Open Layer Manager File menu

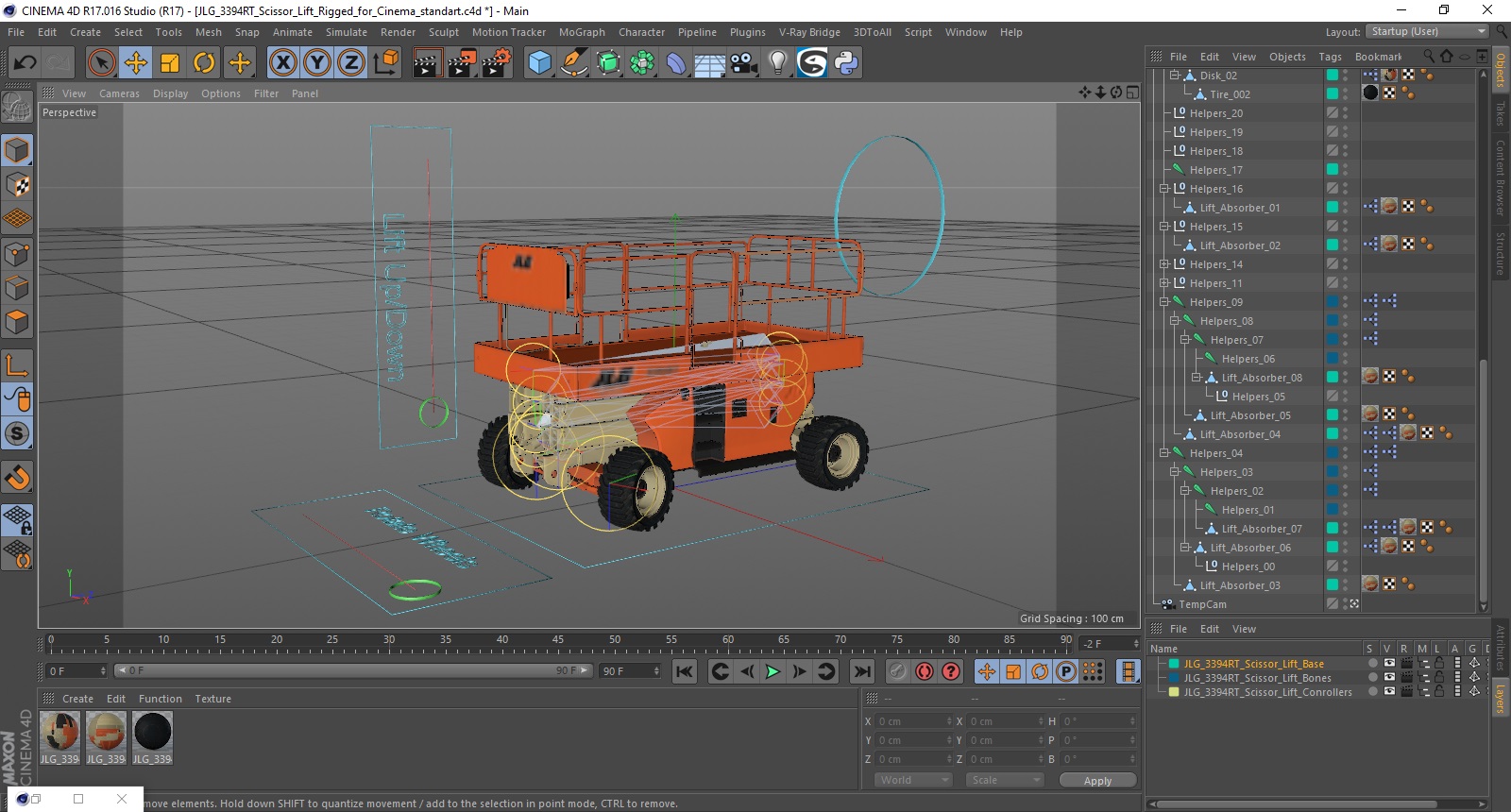[x=1179, y=629]
